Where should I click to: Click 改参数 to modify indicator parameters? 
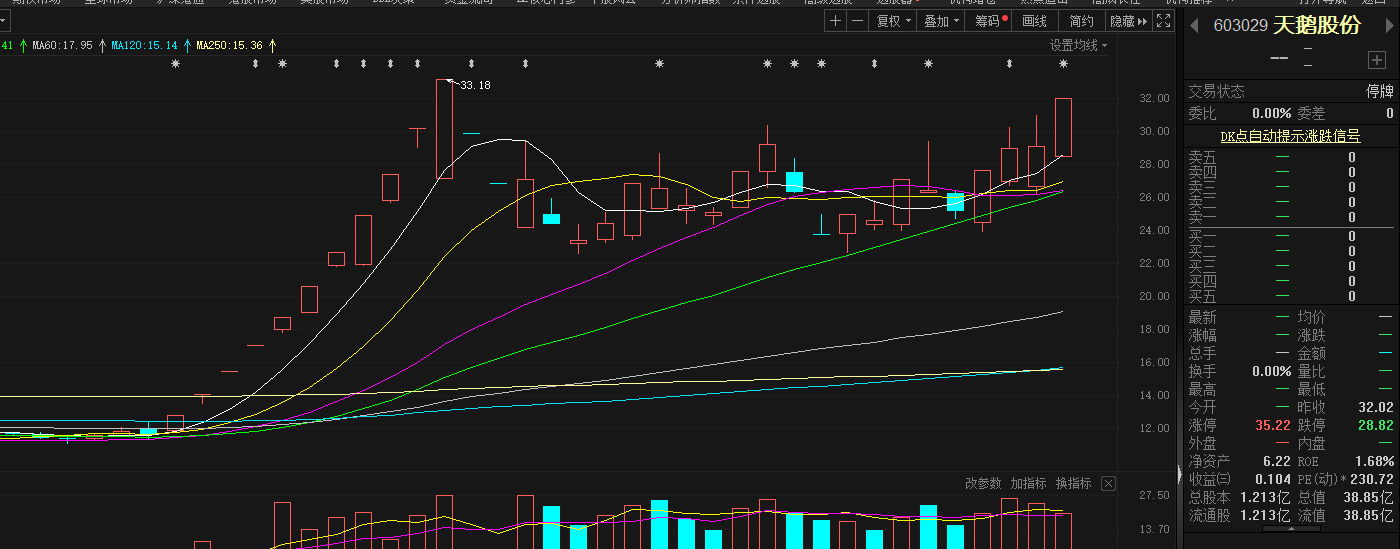click(982, 484)
